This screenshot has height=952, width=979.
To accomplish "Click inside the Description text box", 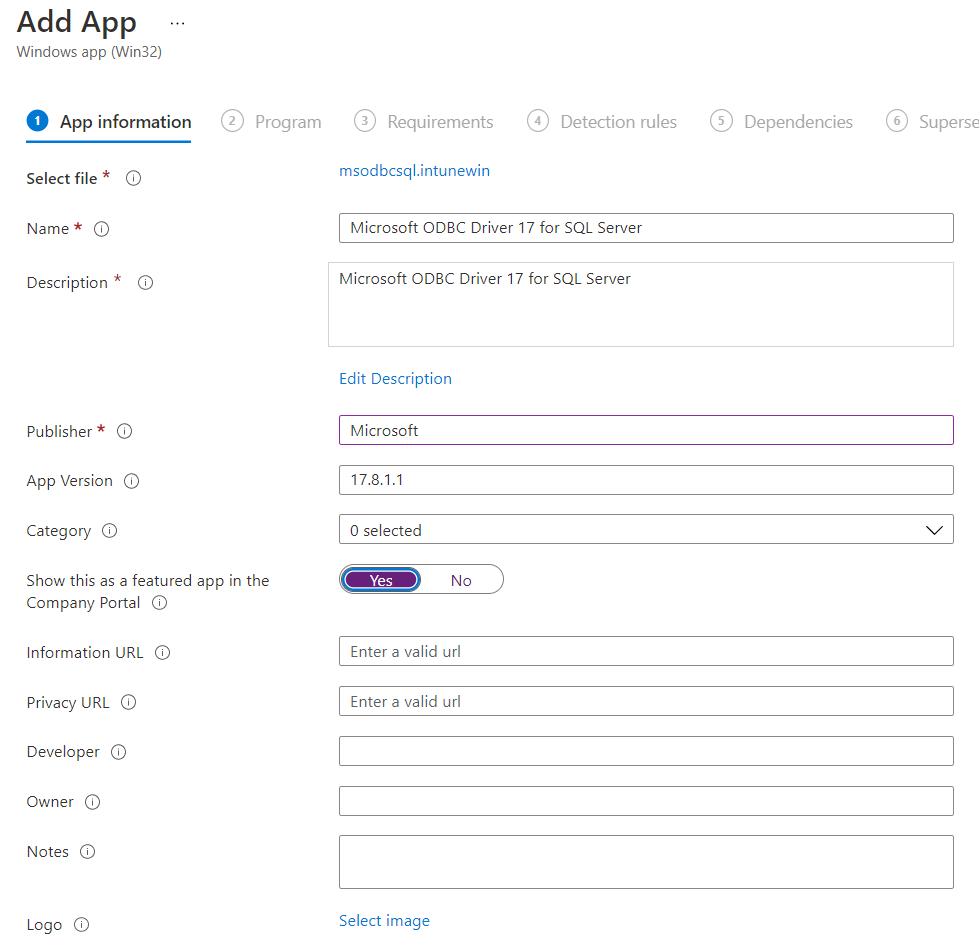I will pos(641,305).
